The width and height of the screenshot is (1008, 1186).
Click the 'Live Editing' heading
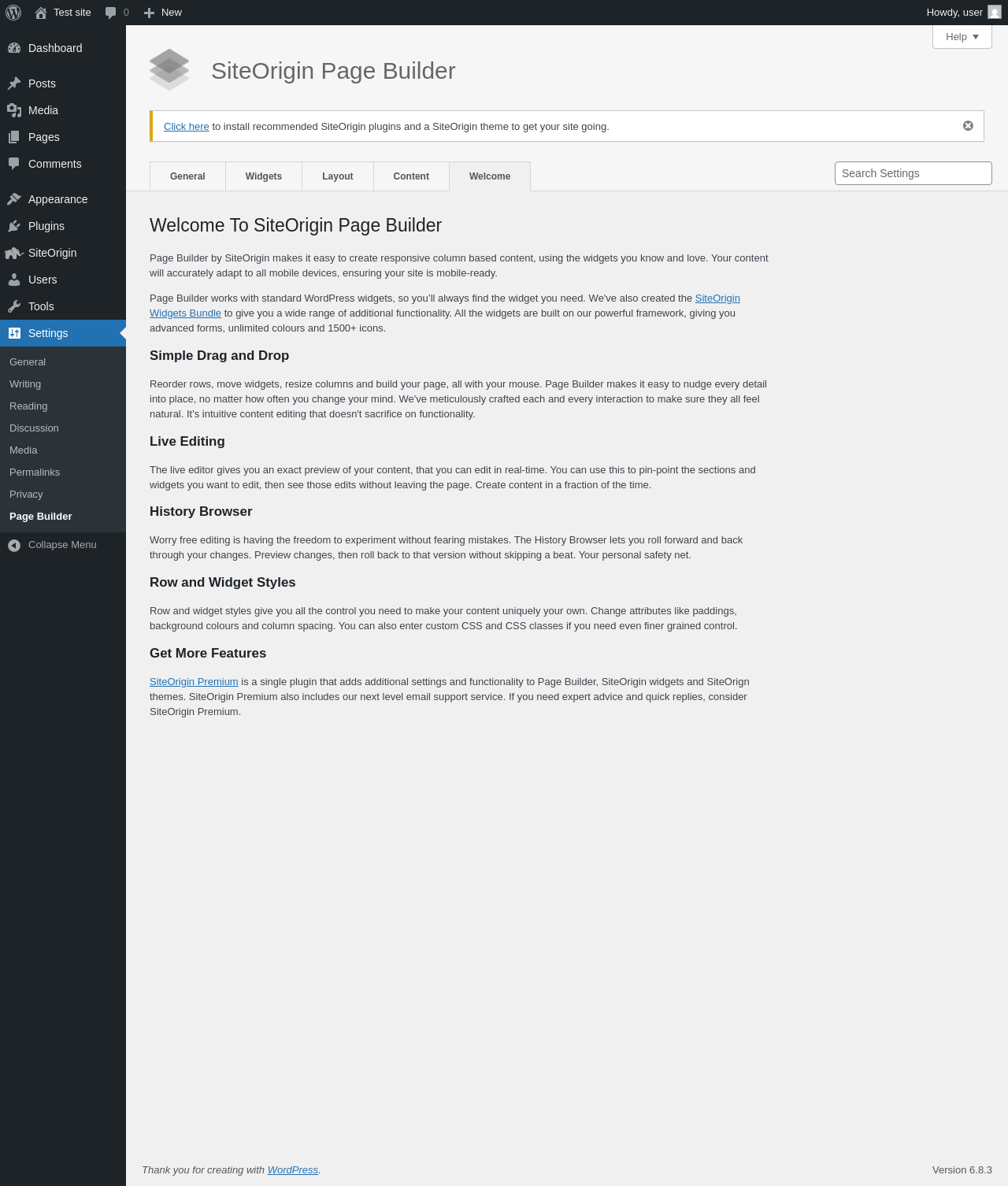[187, 442]
